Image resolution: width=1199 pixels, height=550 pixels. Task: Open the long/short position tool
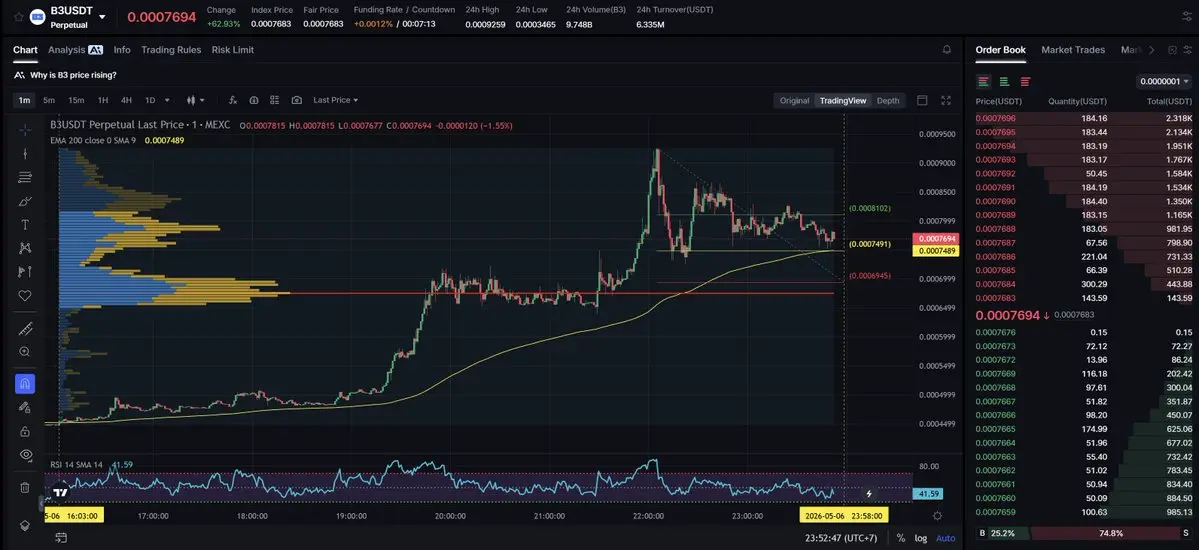coord(25,272)
